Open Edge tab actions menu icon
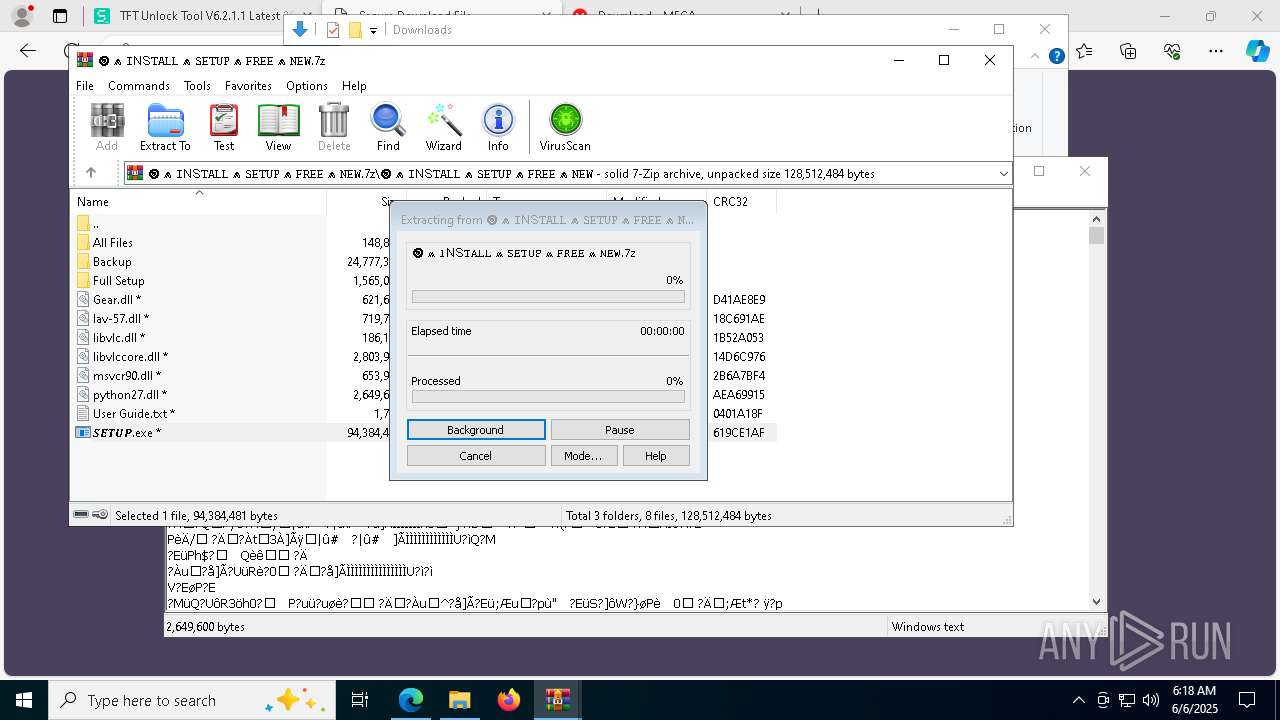Image resolution: width=1280 pixels, height=720 pixels. 60,16
